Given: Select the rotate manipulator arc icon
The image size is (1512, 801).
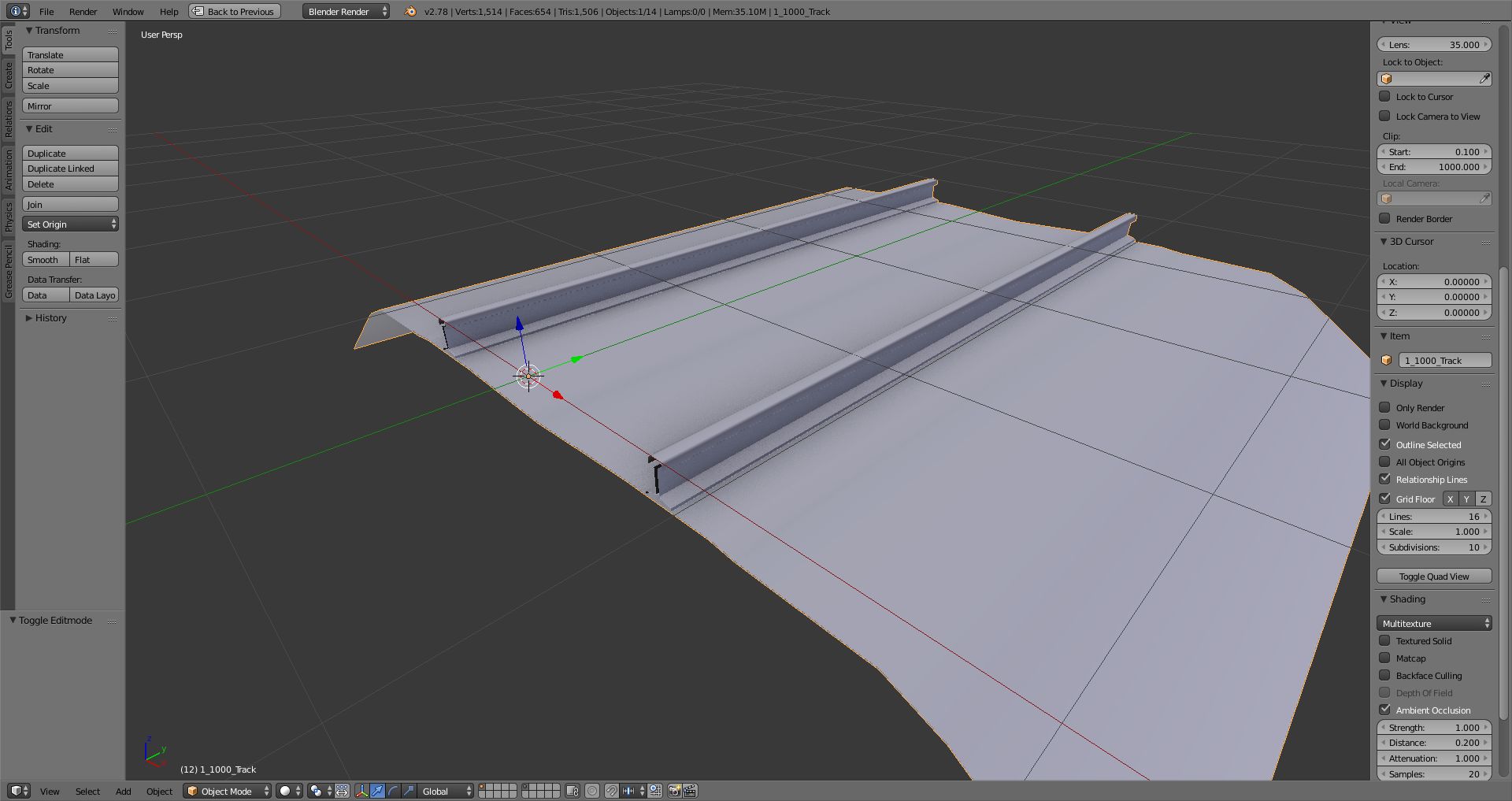Looking at the screenshot, I should click(393, 791).
